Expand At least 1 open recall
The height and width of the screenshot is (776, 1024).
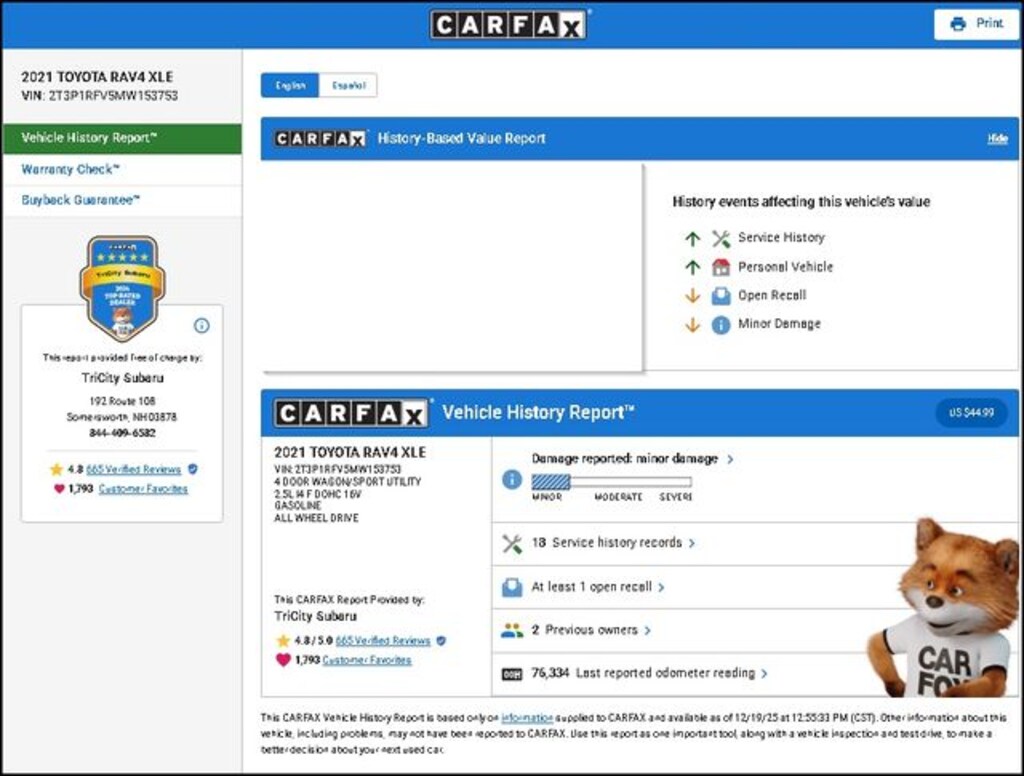click(597, 587)
